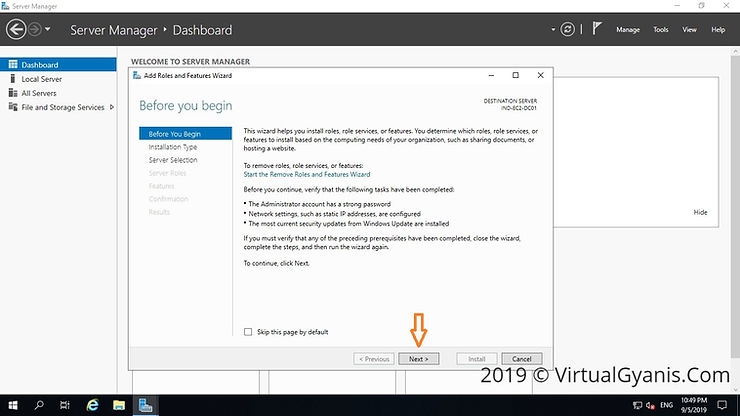The width and height of the screenshot is (740, 416).
Task: Expand File and Storage Services submenu arrow
Action: 112,107
